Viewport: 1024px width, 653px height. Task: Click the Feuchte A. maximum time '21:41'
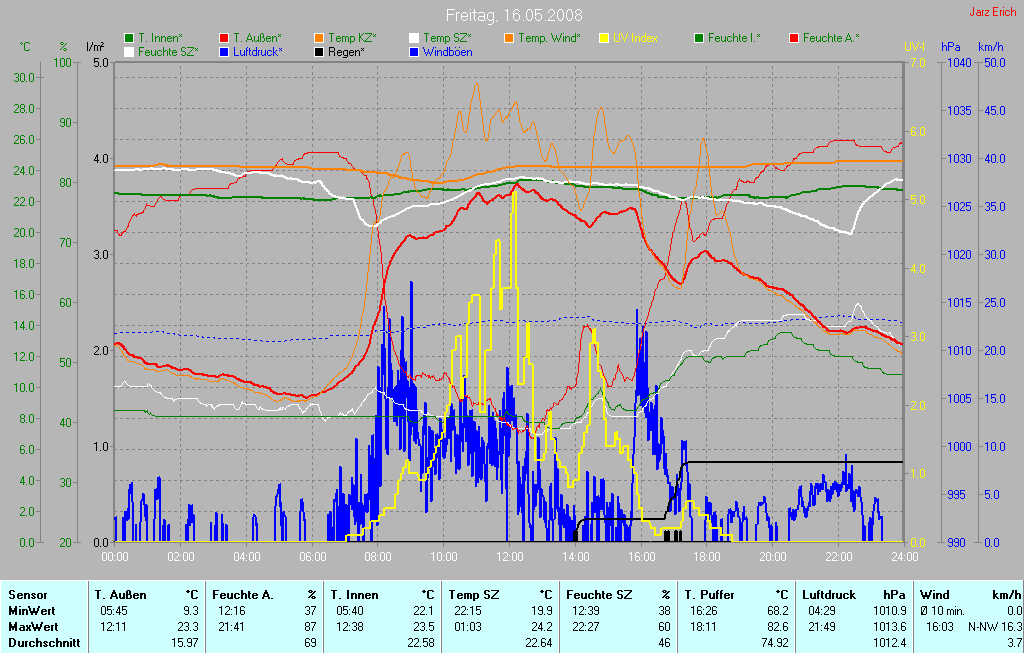pos(231,627)
